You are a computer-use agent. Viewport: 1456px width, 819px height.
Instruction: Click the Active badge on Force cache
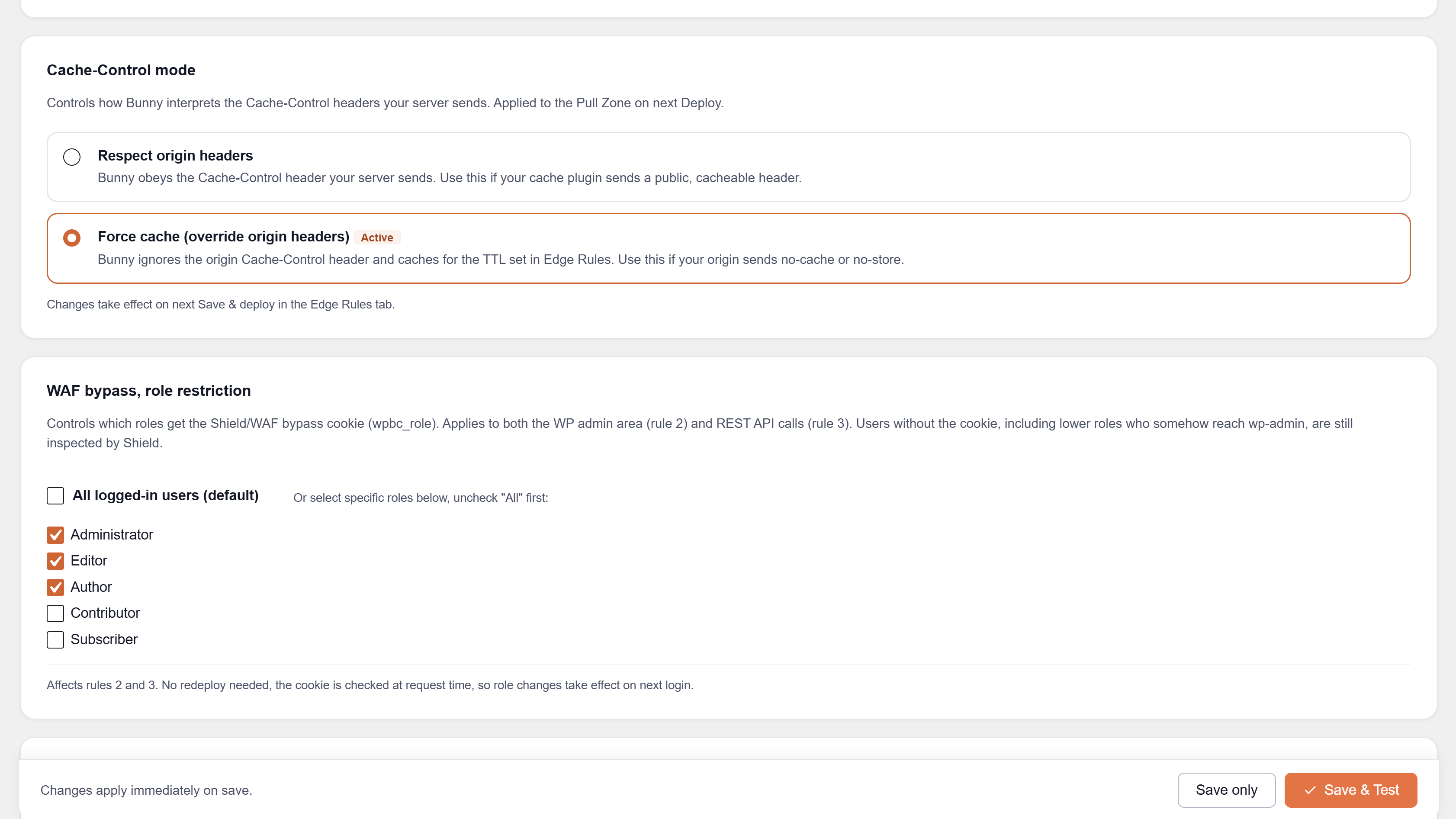click(x=377, y=238)
